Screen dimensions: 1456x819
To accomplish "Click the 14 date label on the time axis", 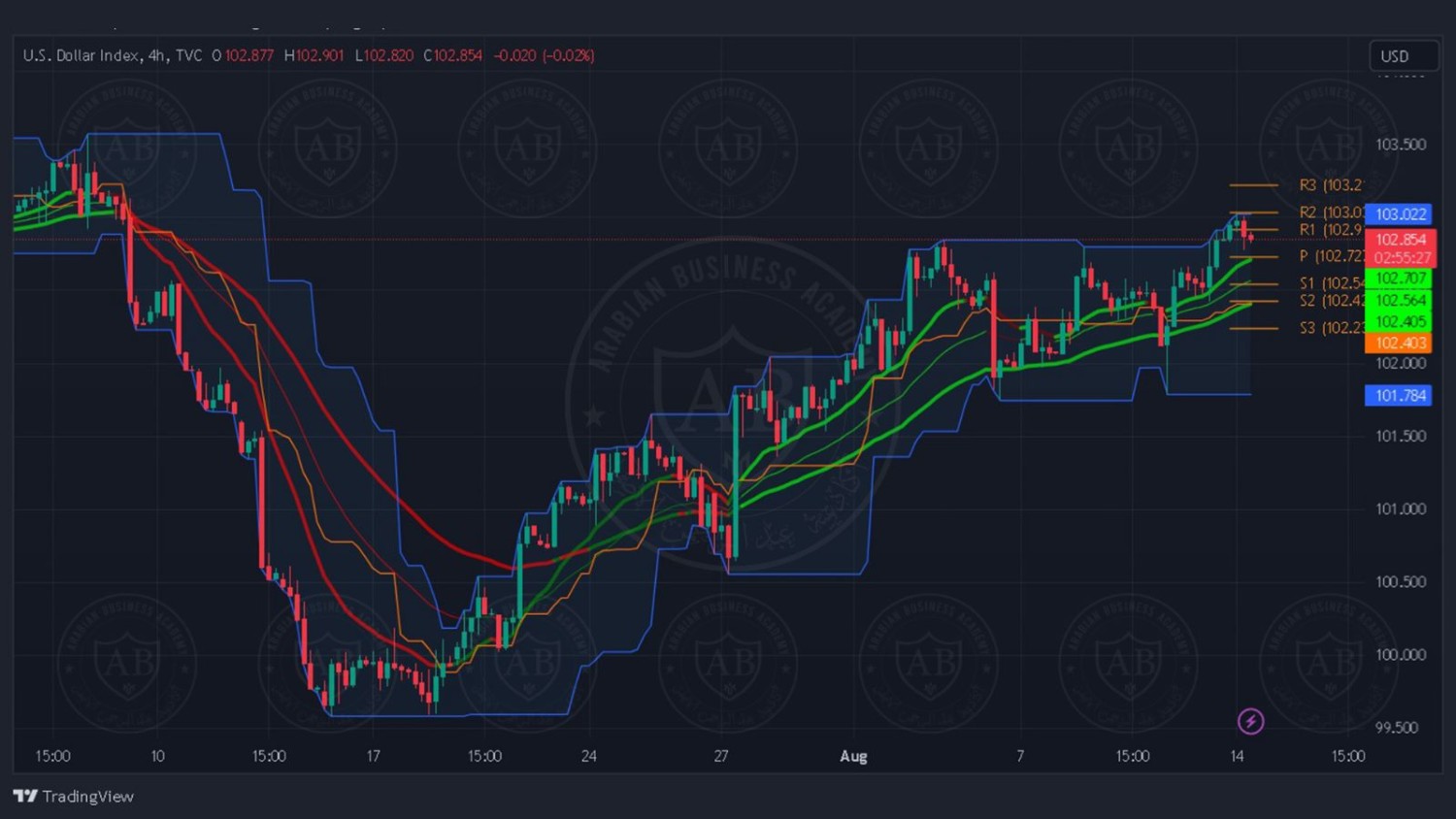I will tap(1237, 756).
